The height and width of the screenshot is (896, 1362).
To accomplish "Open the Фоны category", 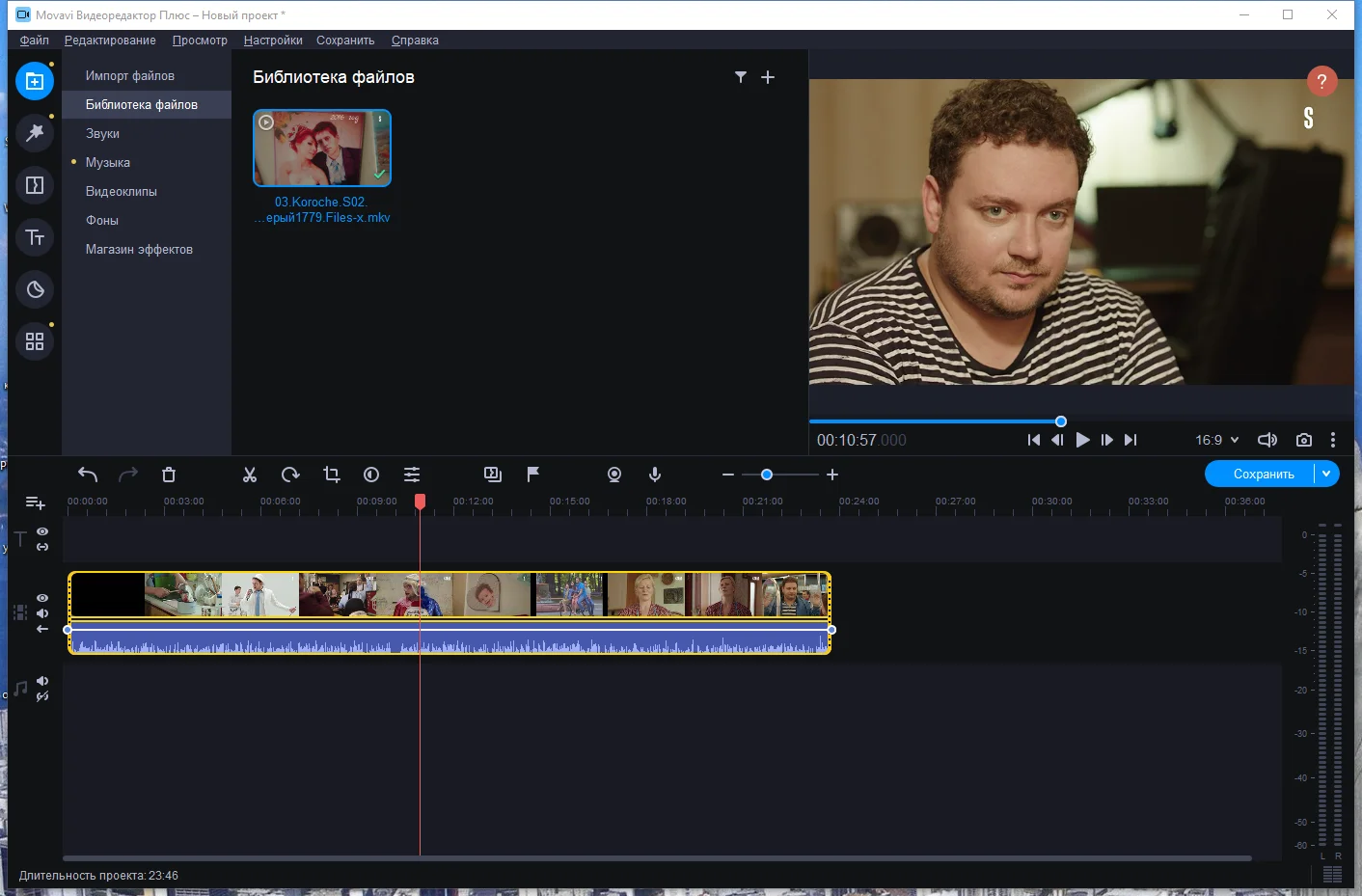I will (147, 220).
